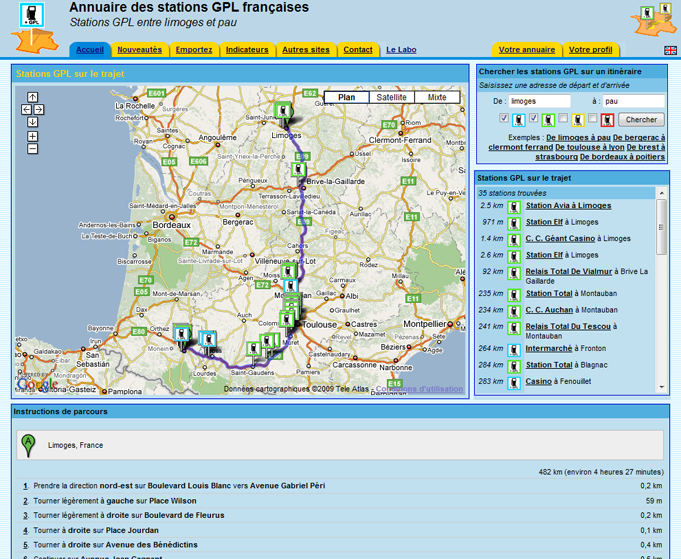681x559 pixels.
Task: Open the Le Labo link
Action: point(401,50)
